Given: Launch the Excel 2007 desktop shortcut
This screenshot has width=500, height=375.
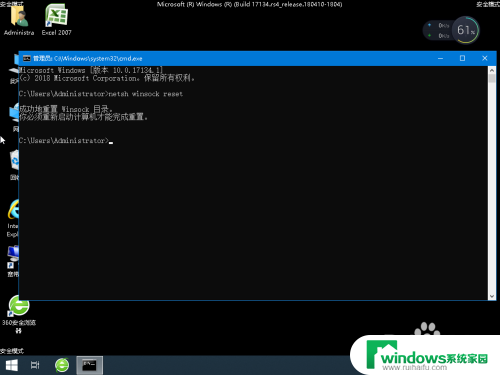Looking at the screenshot, I should [x=56, y=19].
